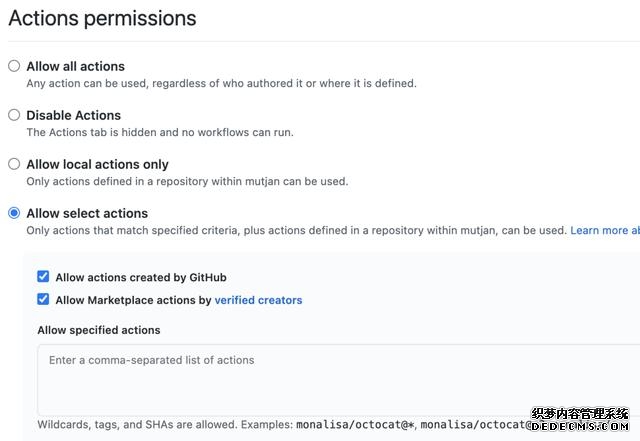Click the selected "Allow select actions" radio button
The height and width of the screenshot is (441, 640).
[x=14, y=213]
